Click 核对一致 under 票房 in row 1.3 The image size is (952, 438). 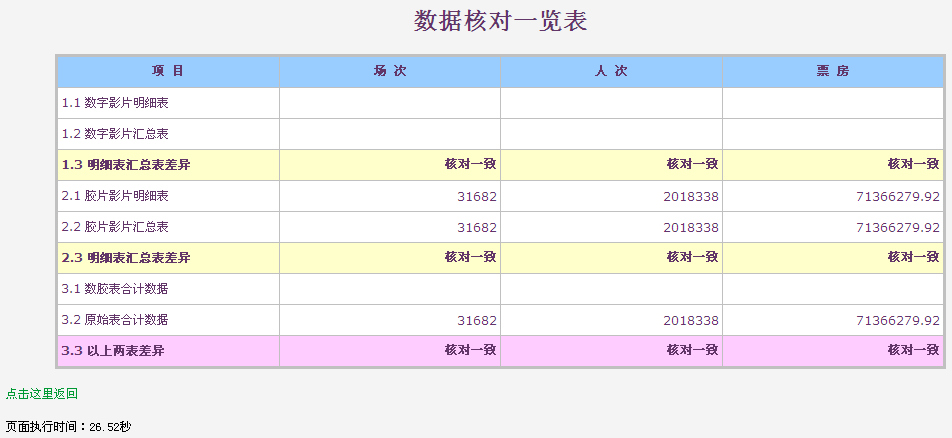pyautogui.click(x=914, y=164)
